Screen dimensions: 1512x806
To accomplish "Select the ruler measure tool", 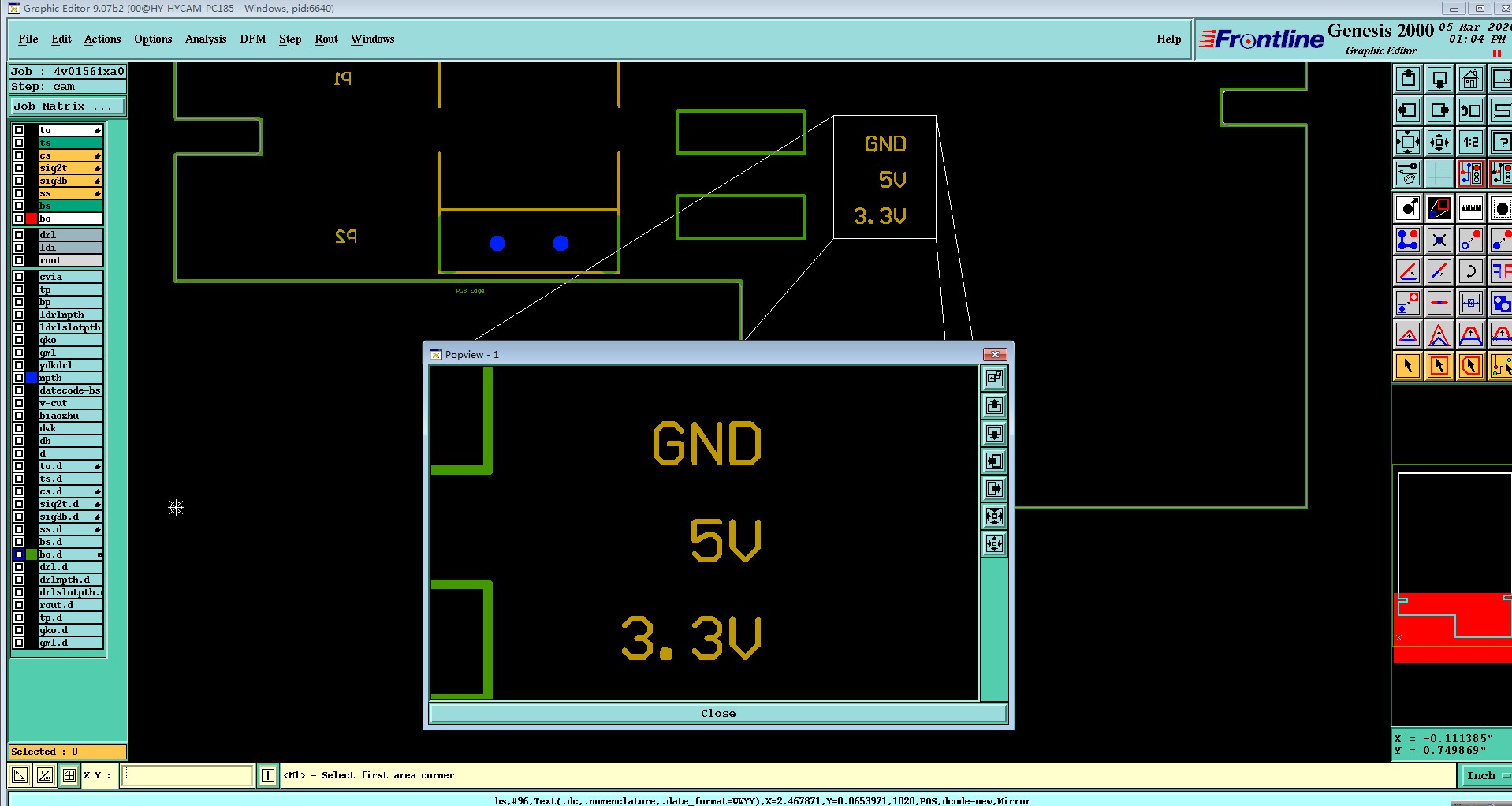I will (1471, 209).
